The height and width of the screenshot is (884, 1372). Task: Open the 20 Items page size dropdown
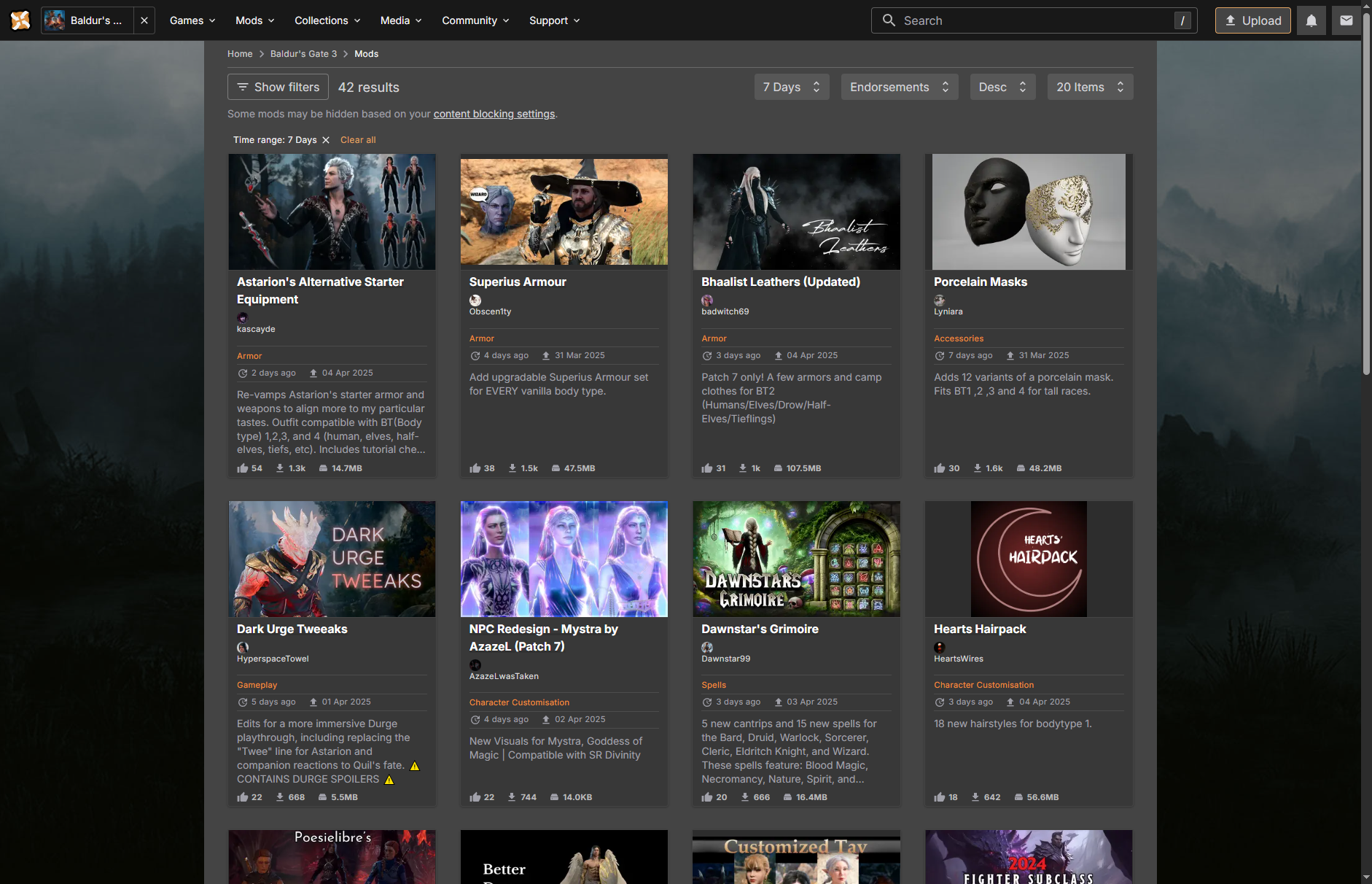tap(1090, 87)
